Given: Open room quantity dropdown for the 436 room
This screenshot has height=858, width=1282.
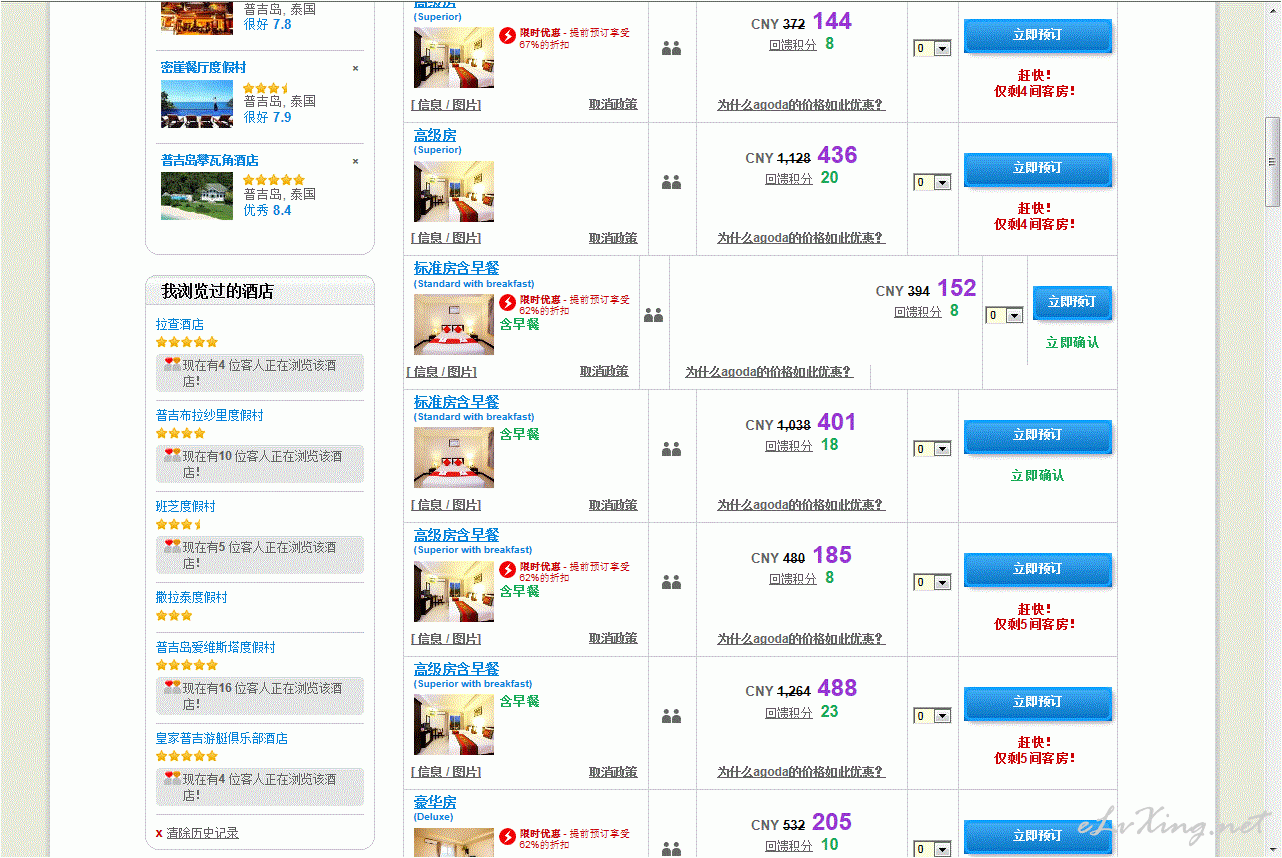Looking at the screenshot, I should pos(932,182).
